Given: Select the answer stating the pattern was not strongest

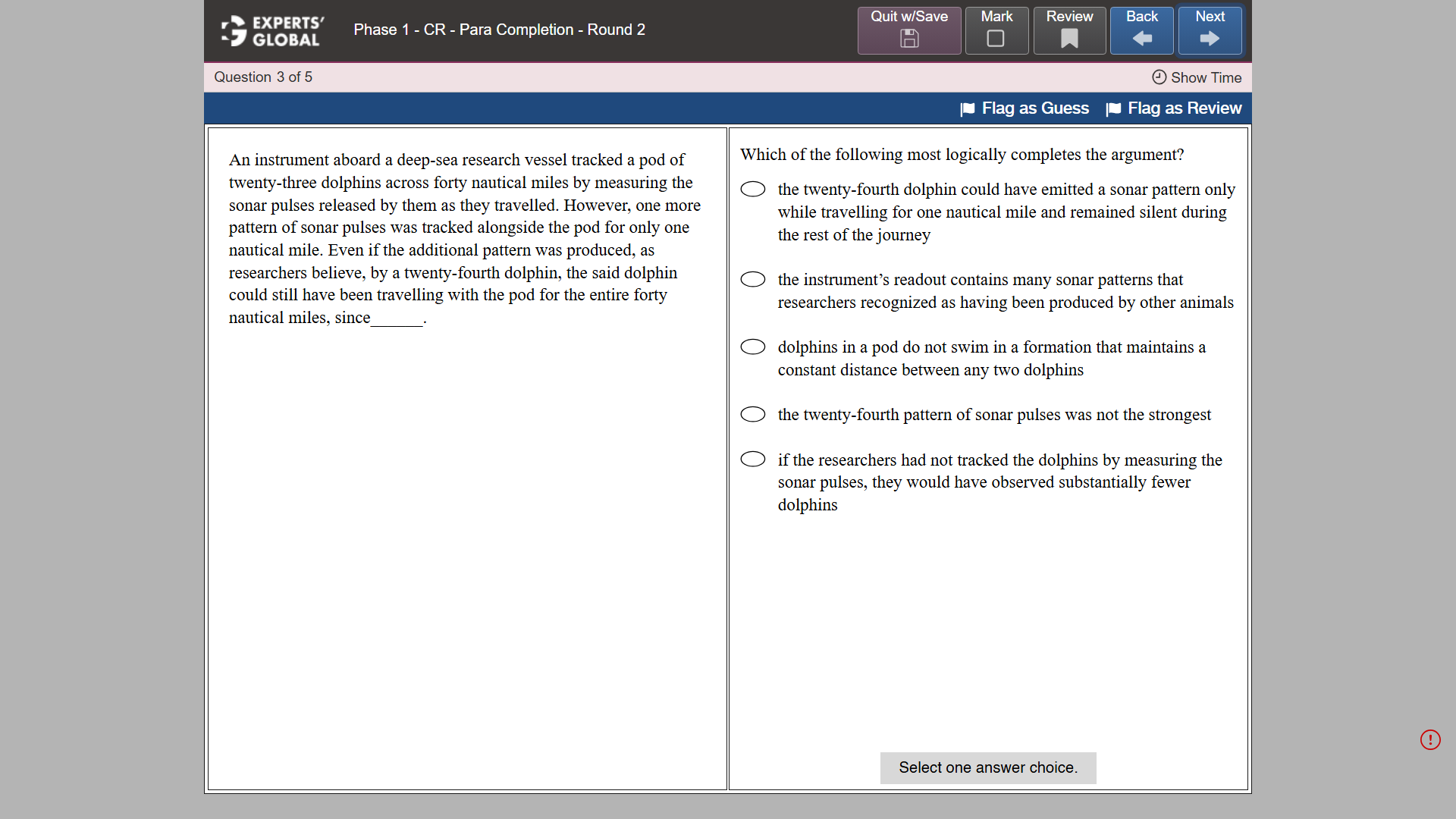Looking at the screenshot, I should pos(753,414).
